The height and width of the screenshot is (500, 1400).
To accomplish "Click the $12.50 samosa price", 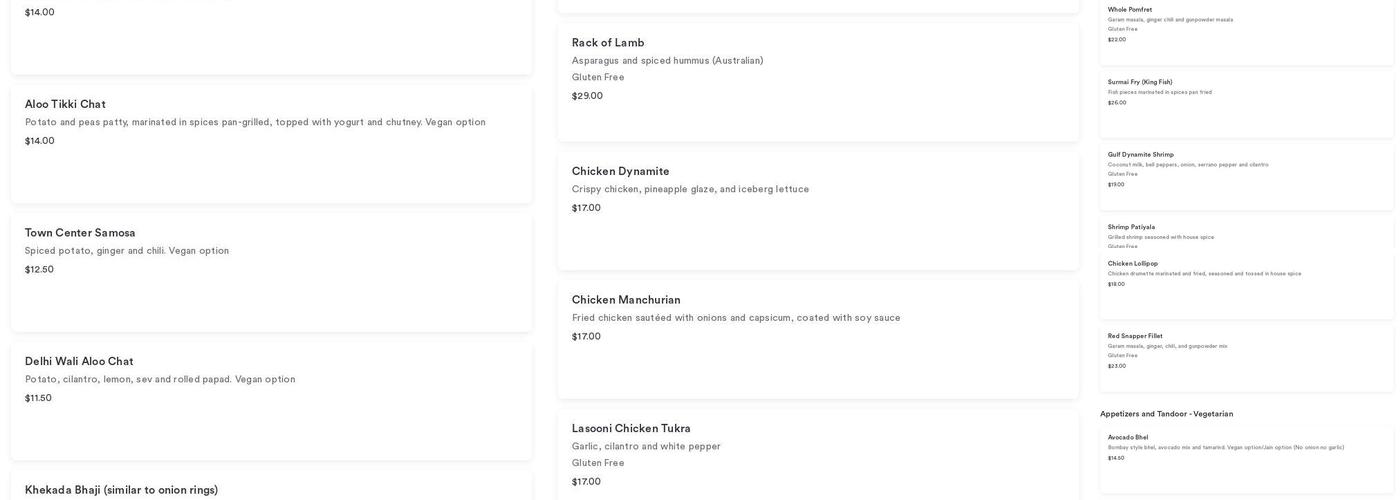I will pos(39,270).
